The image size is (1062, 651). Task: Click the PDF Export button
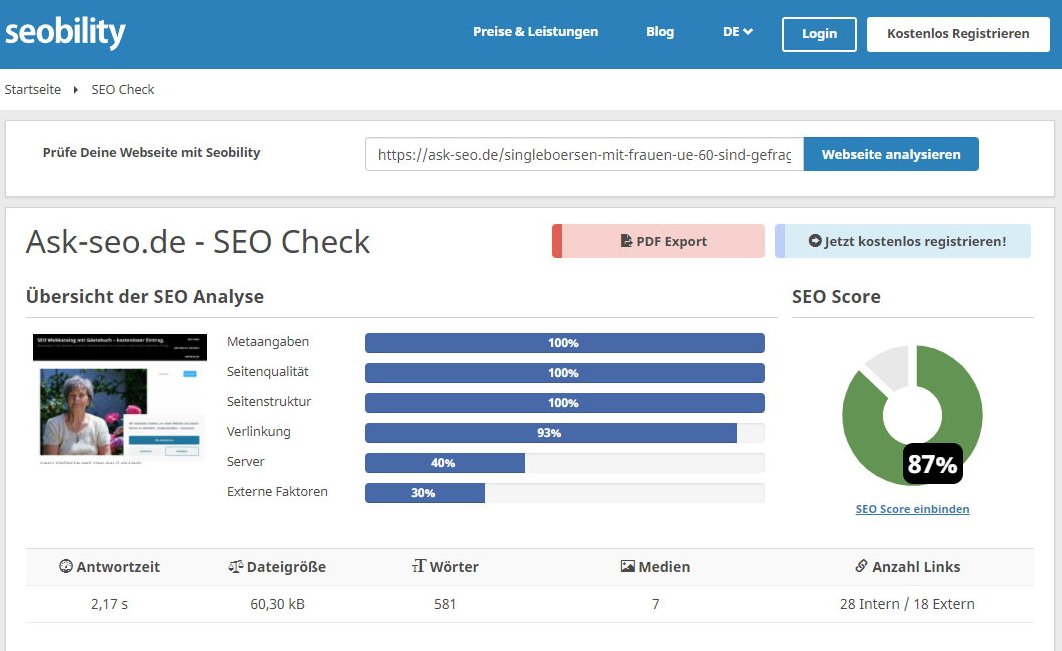point(658,241)
